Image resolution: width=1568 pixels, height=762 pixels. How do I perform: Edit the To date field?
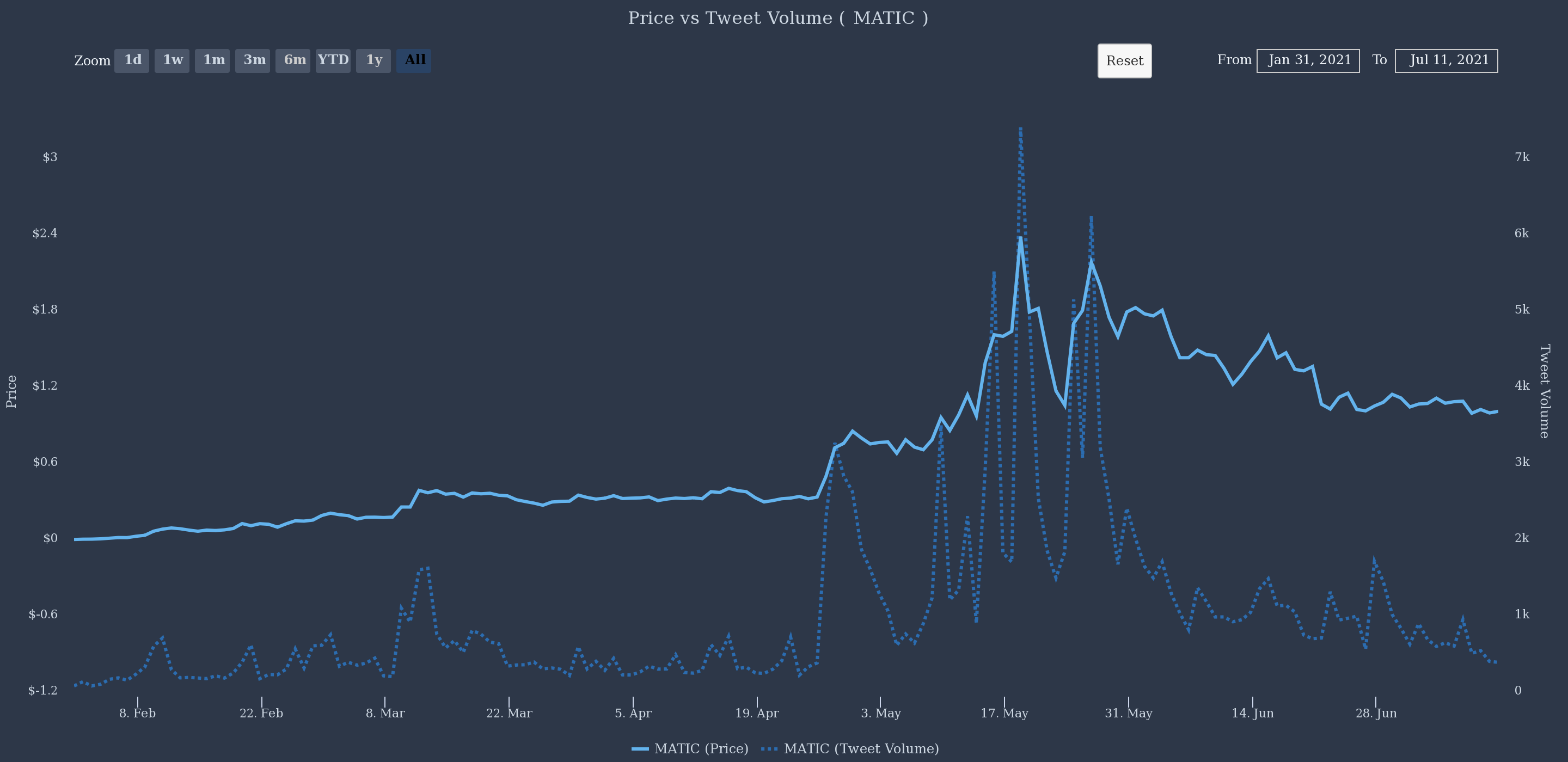(1446, 60)
